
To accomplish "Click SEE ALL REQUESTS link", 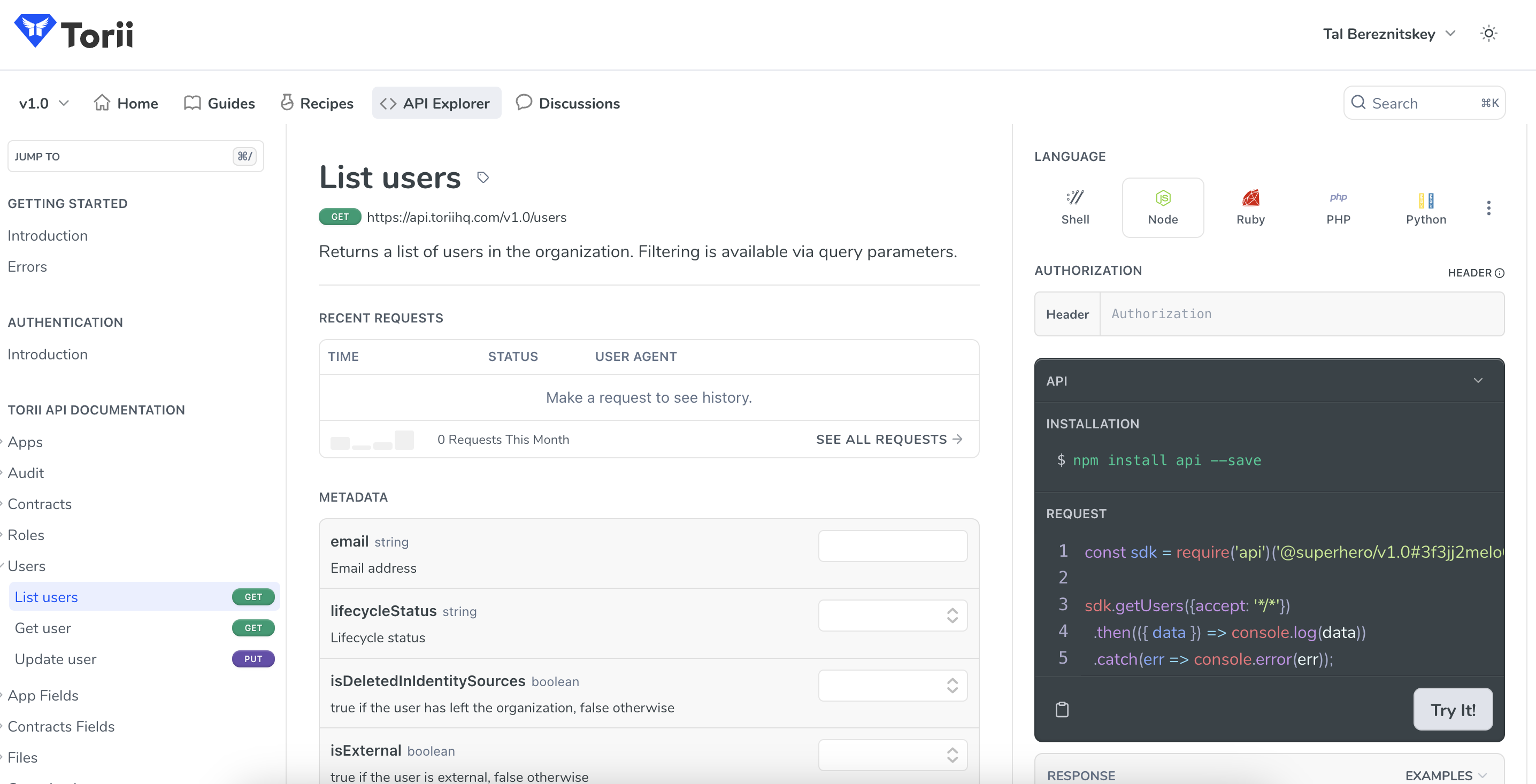I will point(889,440).
